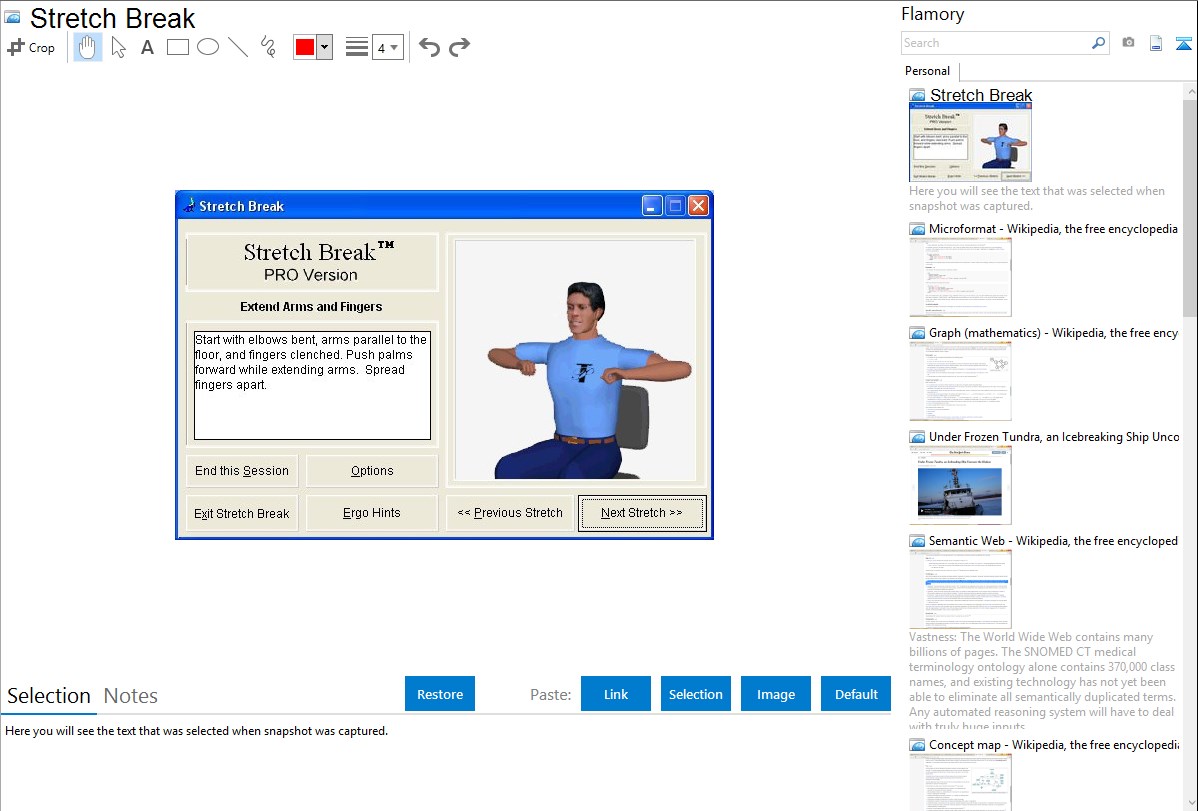
Task: Click the "Semantic Web - Wikipedia" snapshot title
Action: tap(1053, 540)
